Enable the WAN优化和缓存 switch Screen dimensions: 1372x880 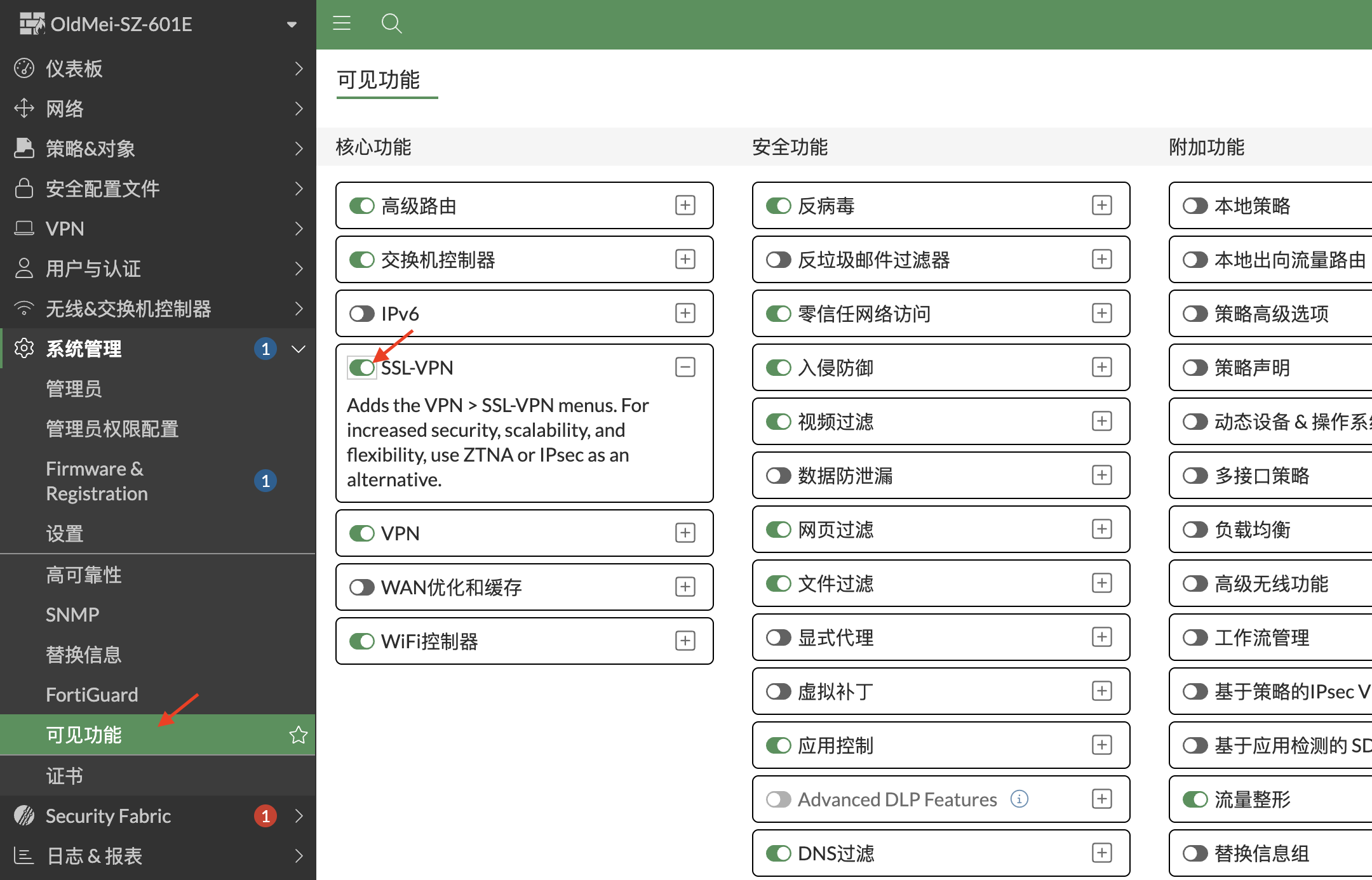click(x=362, y=587)
